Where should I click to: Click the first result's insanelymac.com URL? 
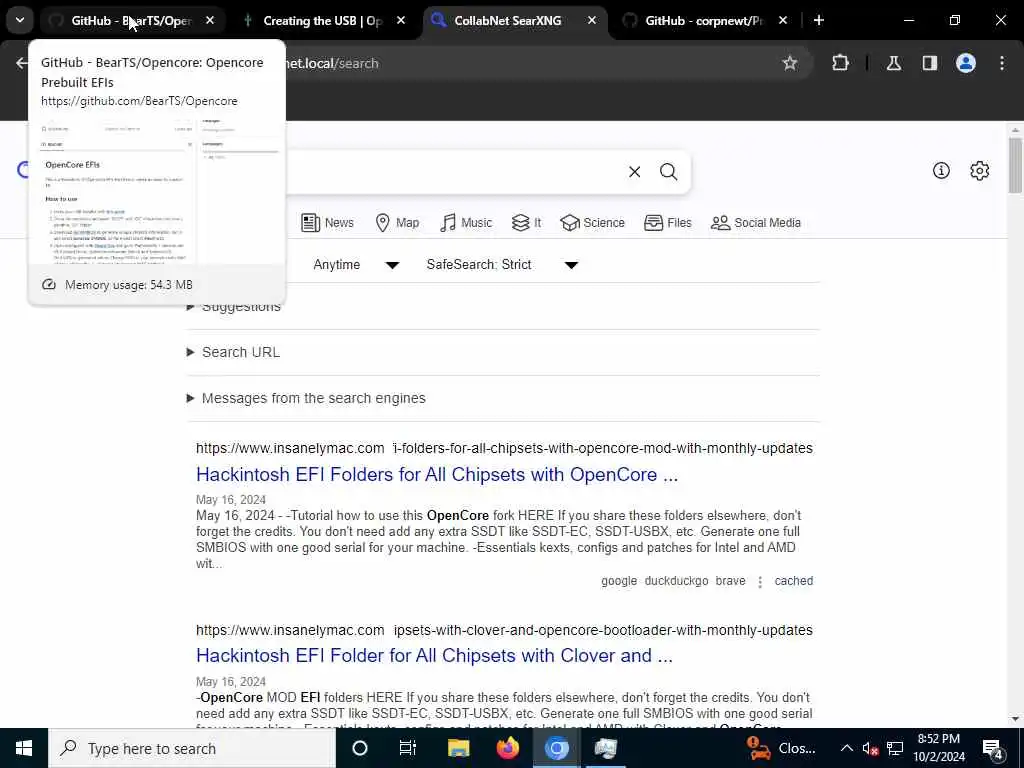click(x=504, y=448)
